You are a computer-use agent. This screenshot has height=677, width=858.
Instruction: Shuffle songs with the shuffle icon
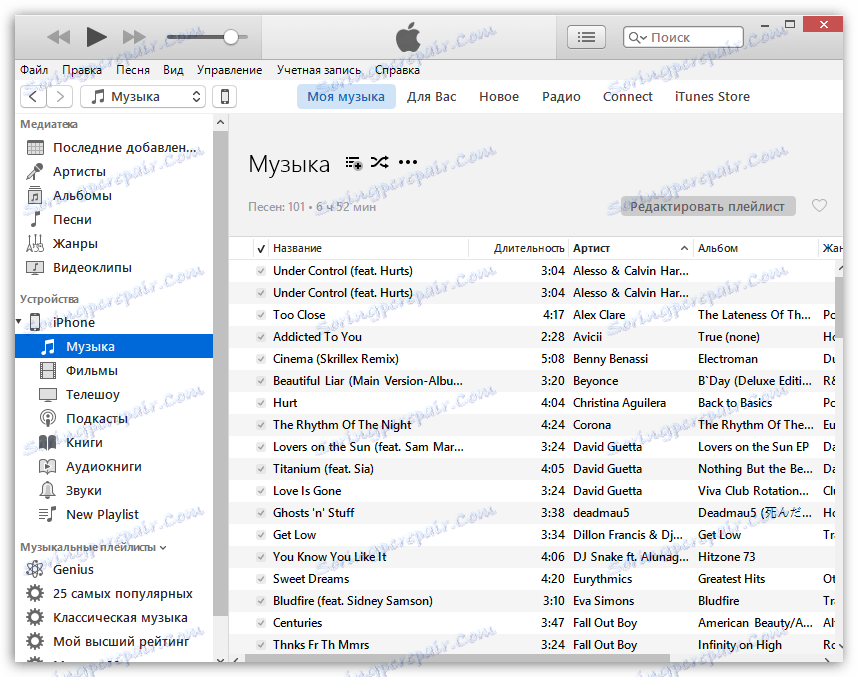[379, 162]
